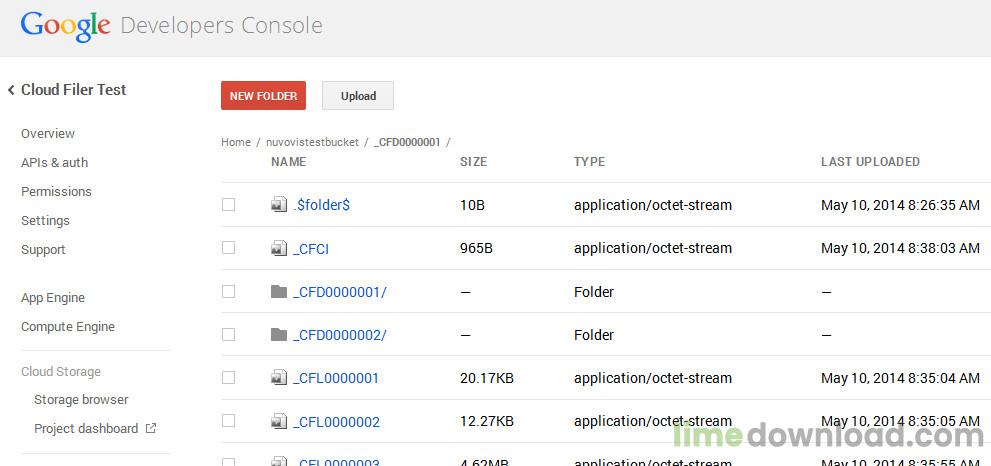Click the folder icon for _CFD0000002/
Screen dimensions: 991x466
[279, 334]
